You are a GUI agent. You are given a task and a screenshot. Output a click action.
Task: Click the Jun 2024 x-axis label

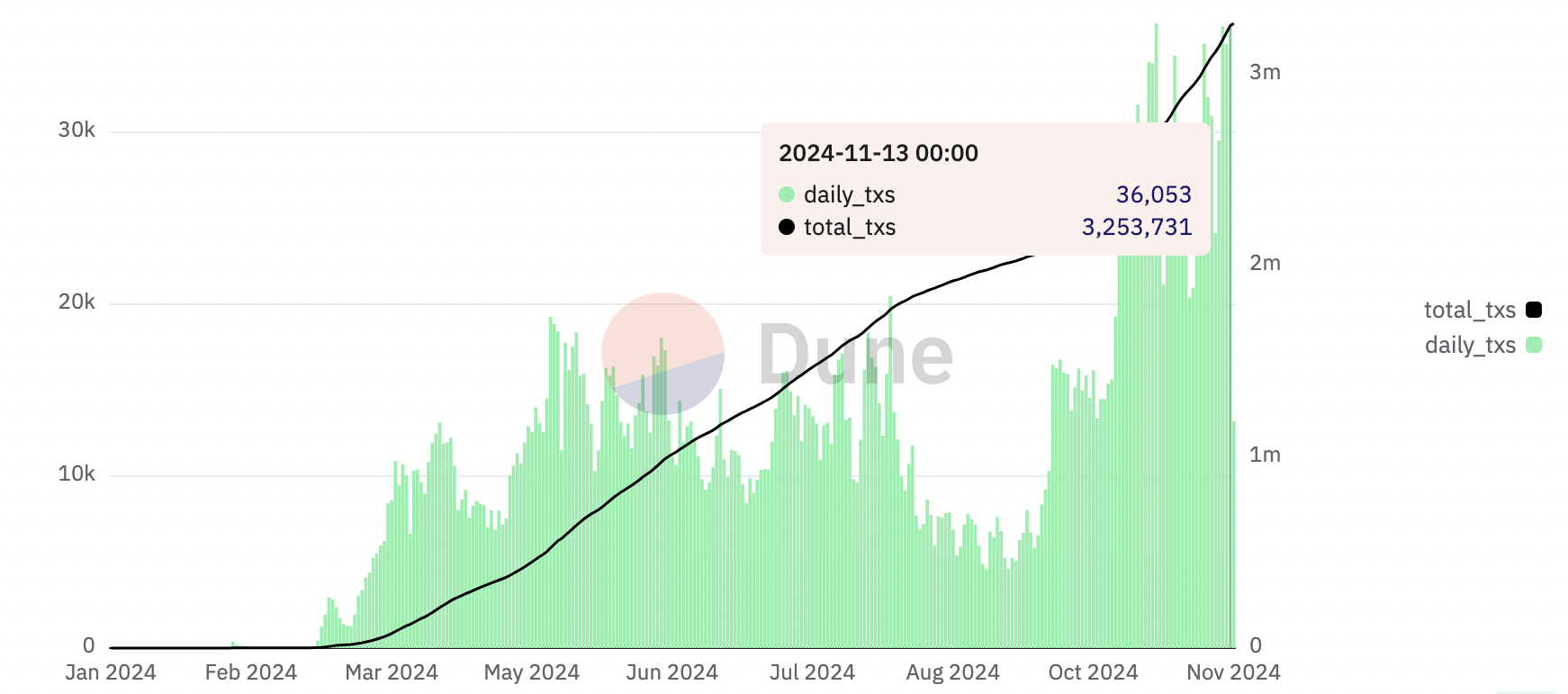pyautogui.click(x=671, y=672)
